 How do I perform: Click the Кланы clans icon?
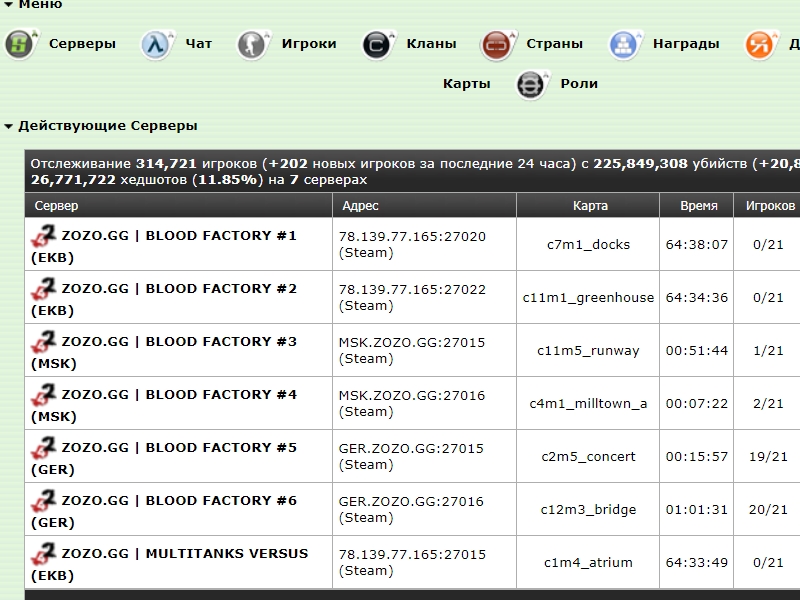(x=377, y=44)
